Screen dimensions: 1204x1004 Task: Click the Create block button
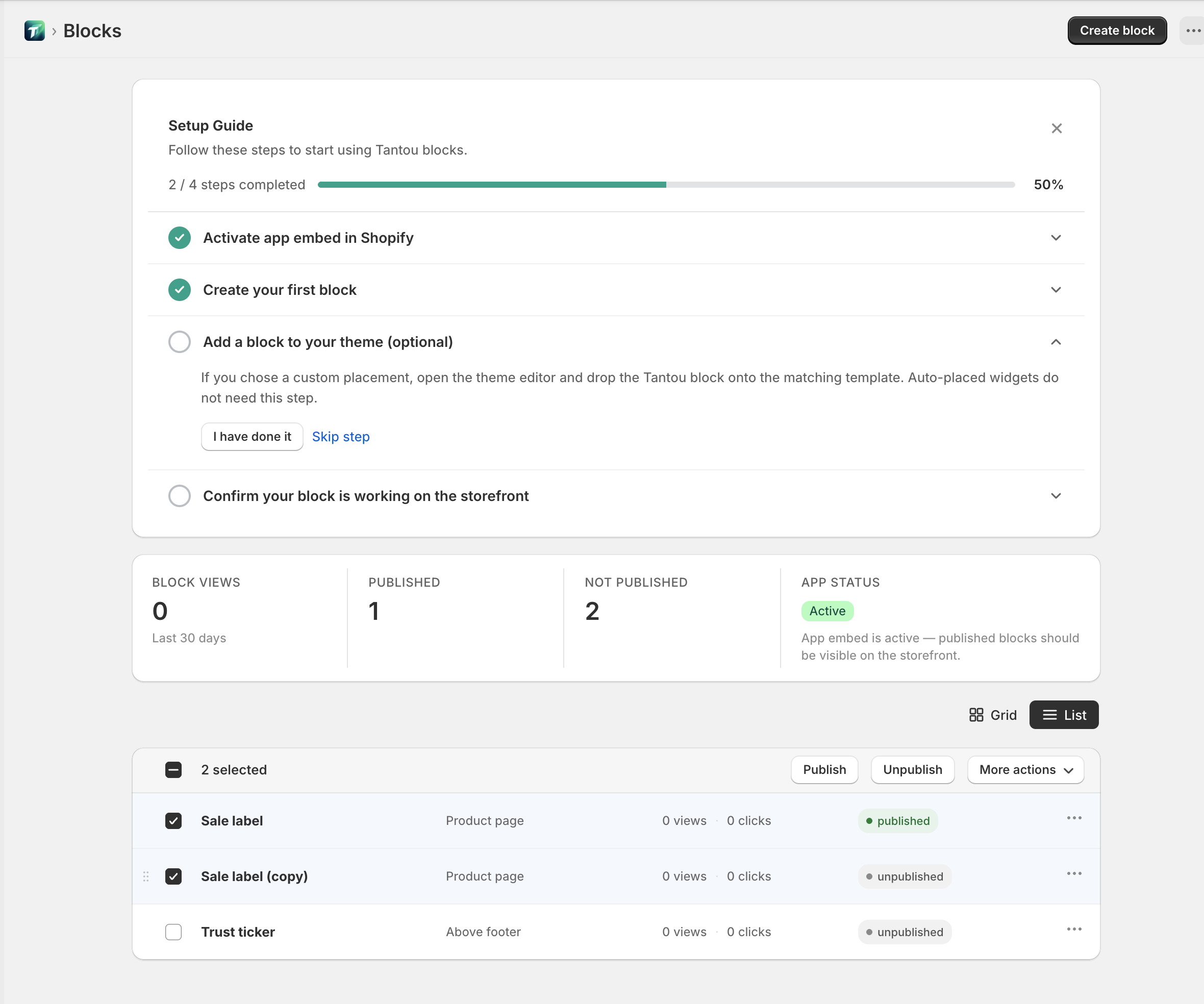click(1117, 31)
